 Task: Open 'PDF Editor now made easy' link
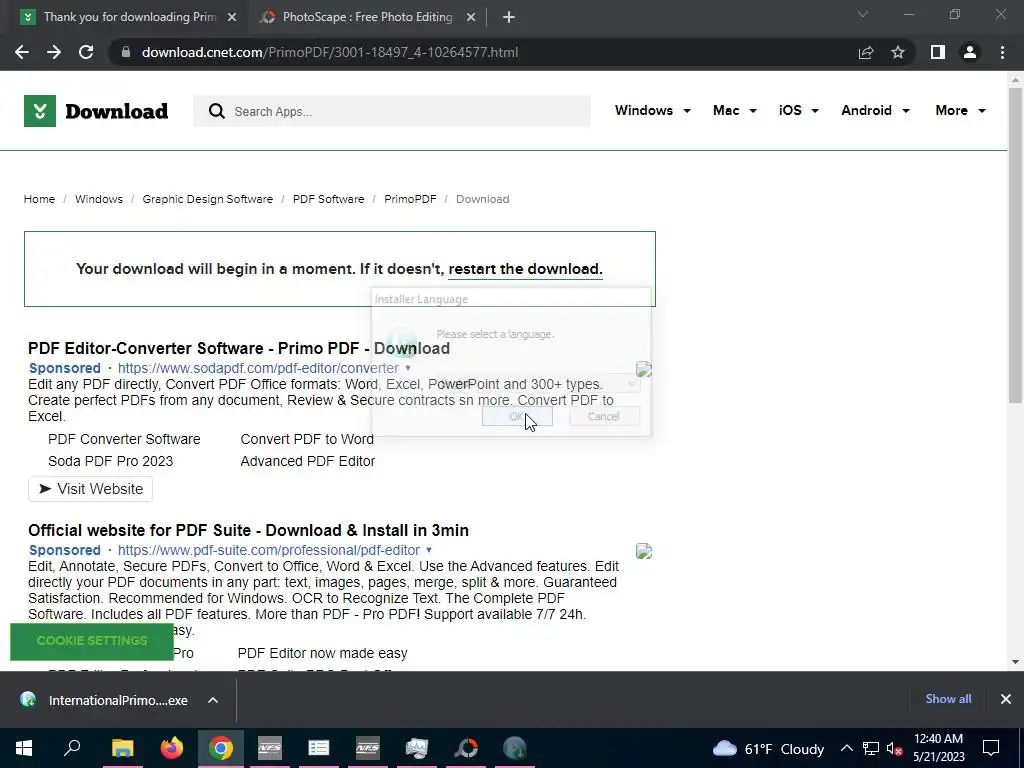[323, 653]
